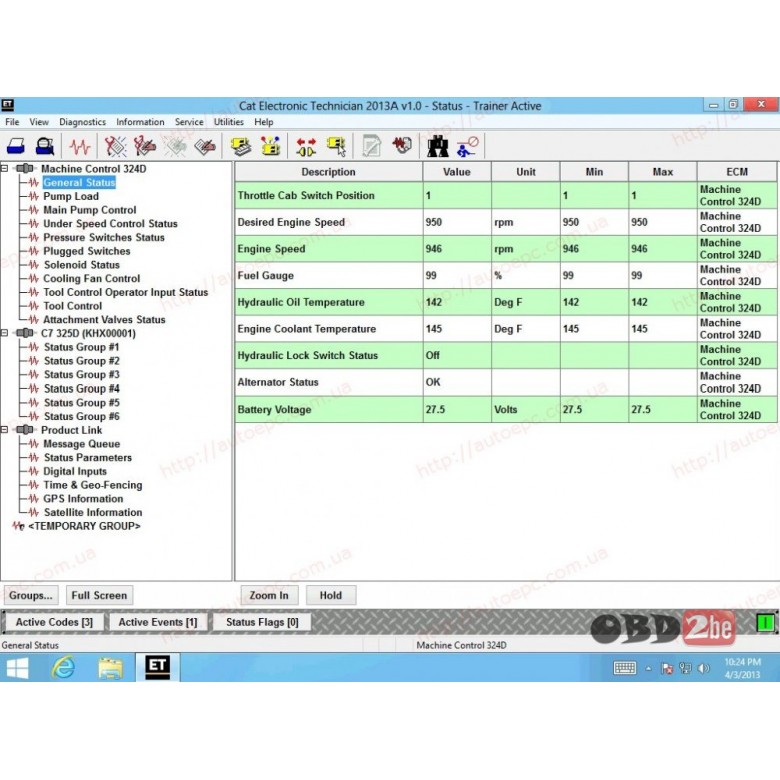Collapse the Machine Control 324D node
The image size is (780, 780).
(4, 168)
